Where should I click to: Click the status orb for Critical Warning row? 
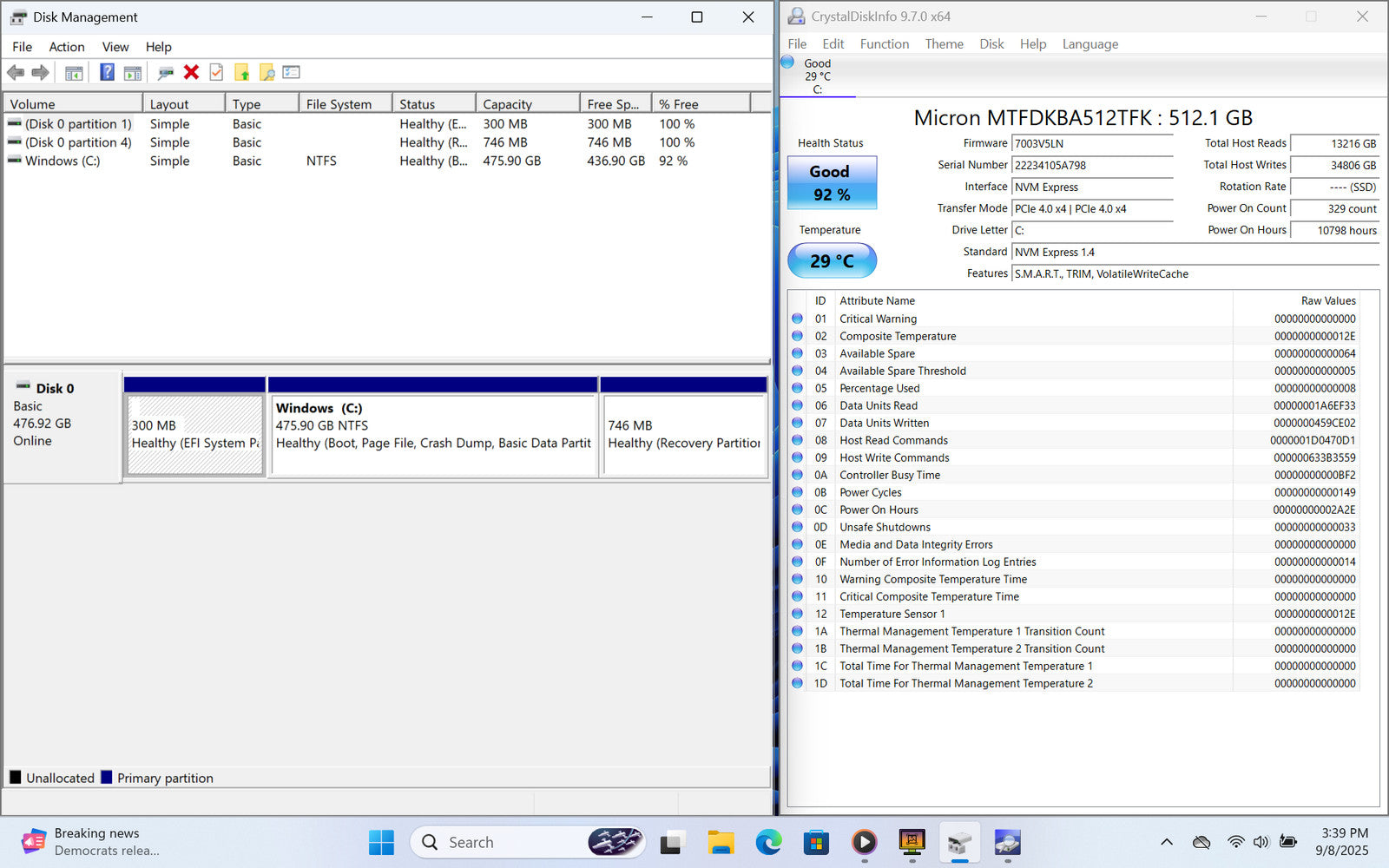point(797,319)
